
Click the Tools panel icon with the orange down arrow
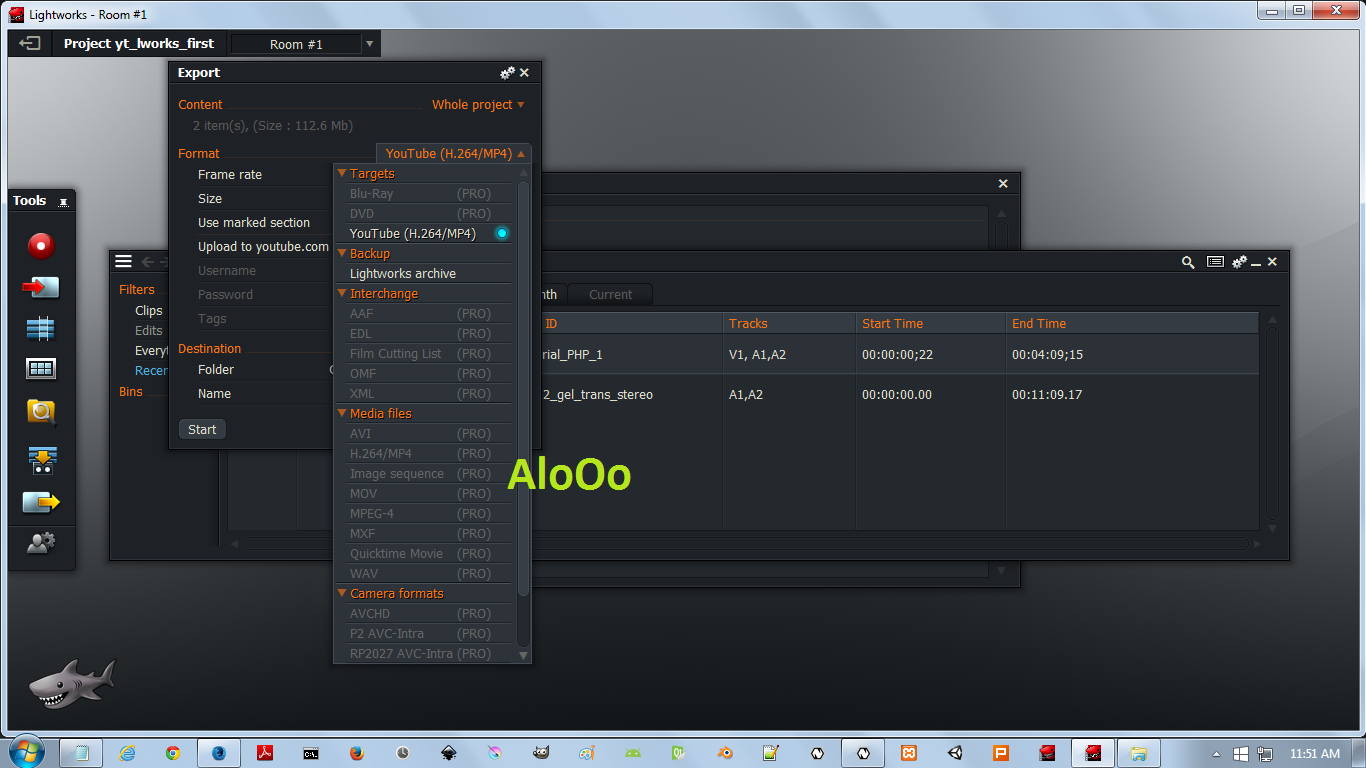click(x=41, y=459)
